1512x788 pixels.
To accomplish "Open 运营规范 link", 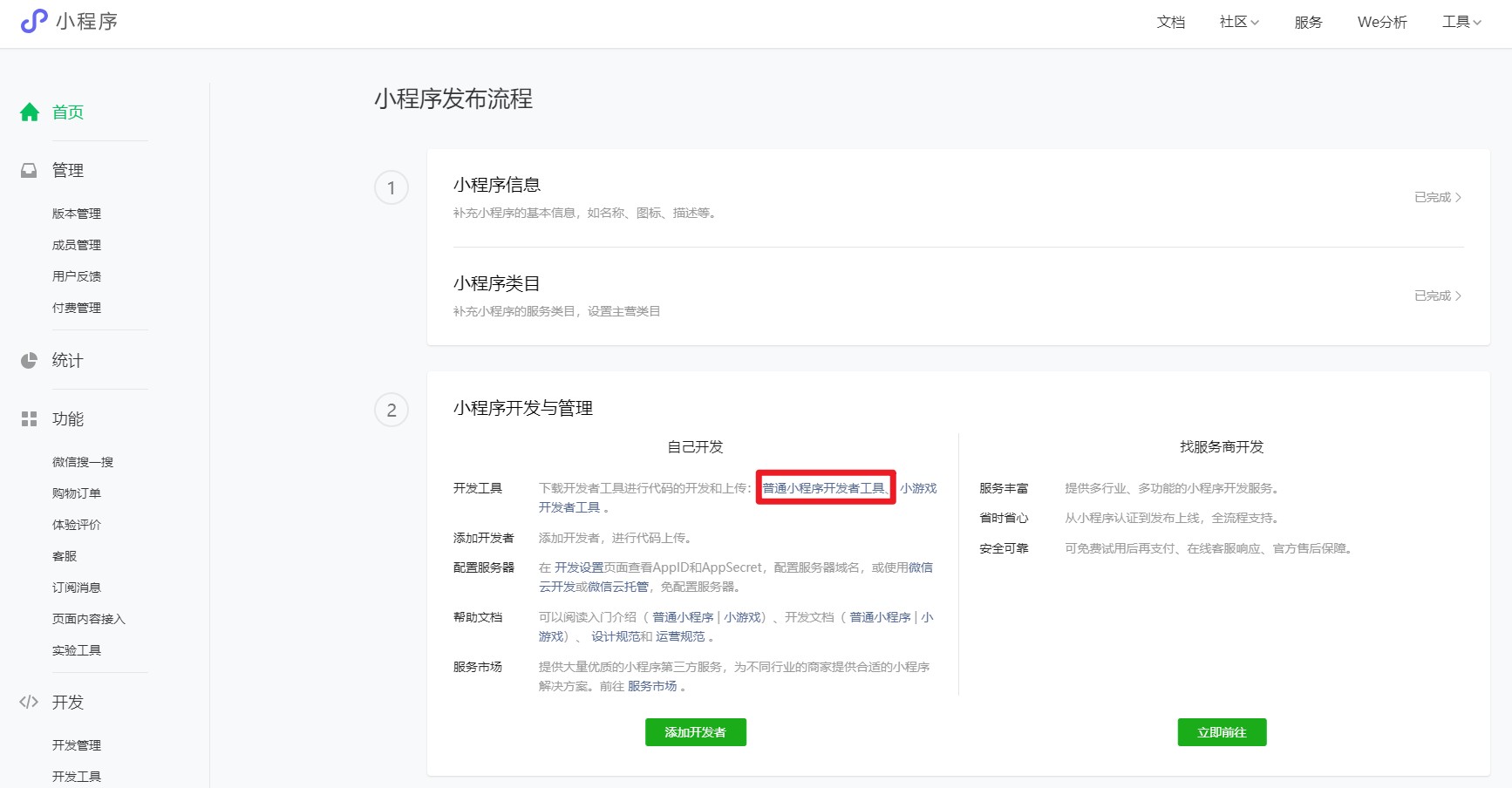I will point(680,636).
